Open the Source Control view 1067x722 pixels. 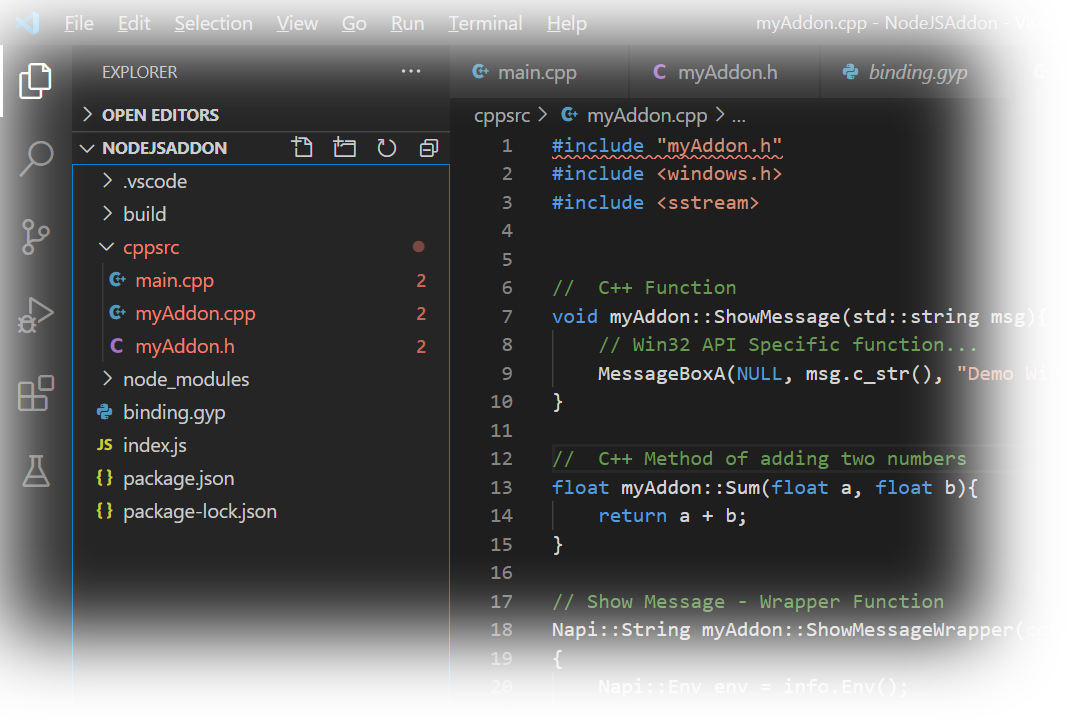[x=36, y=237]
